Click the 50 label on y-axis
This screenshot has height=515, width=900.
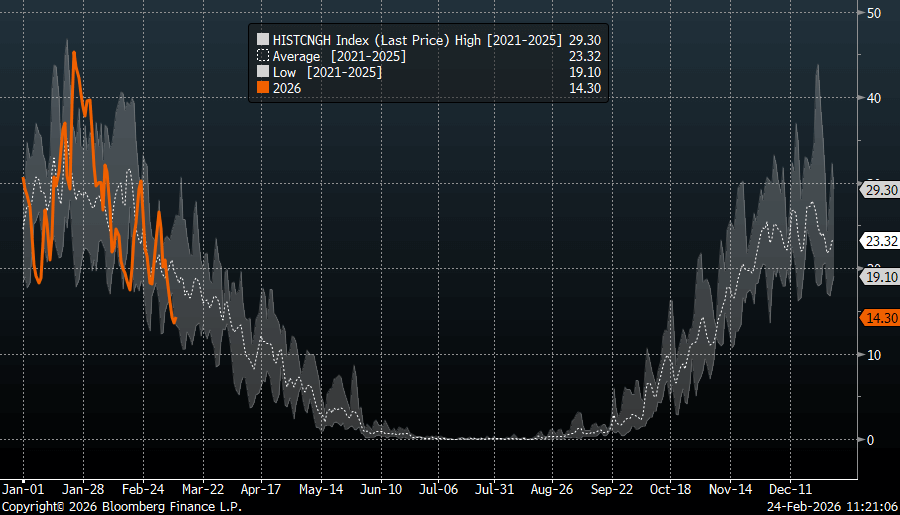(x=874, y=12)
